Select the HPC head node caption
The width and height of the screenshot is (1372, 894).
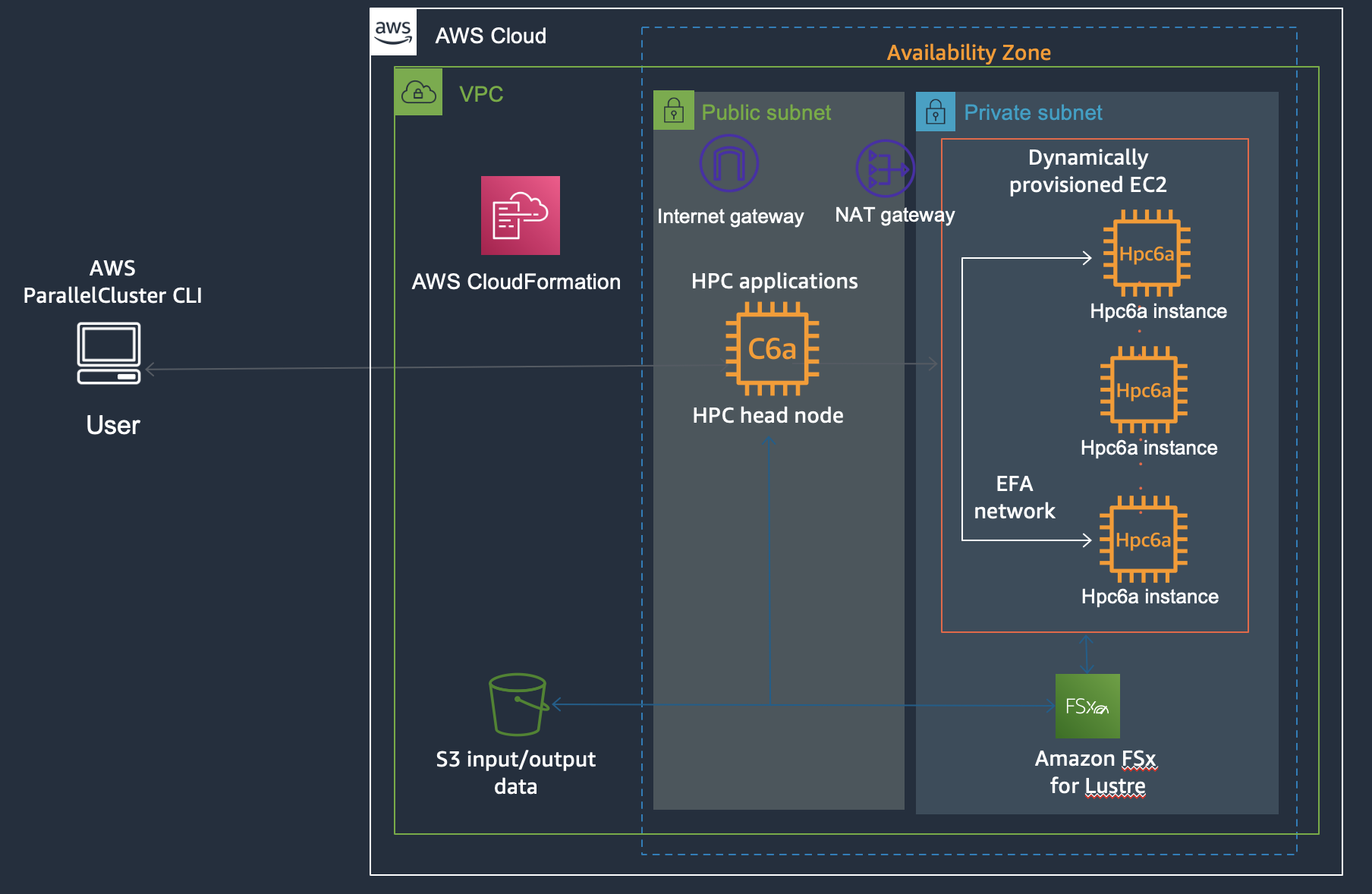768,415
